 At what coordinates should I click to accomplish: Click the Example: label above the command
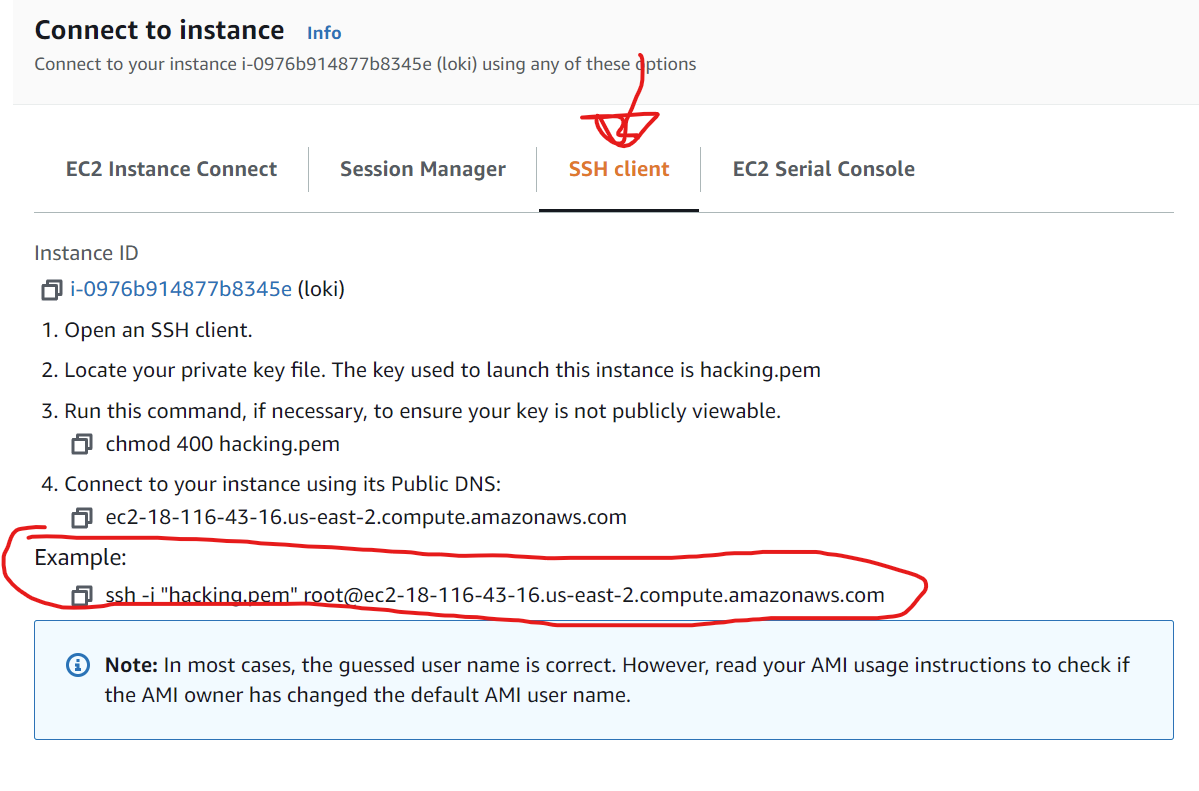pyautogui.click(x=71, y=556)
